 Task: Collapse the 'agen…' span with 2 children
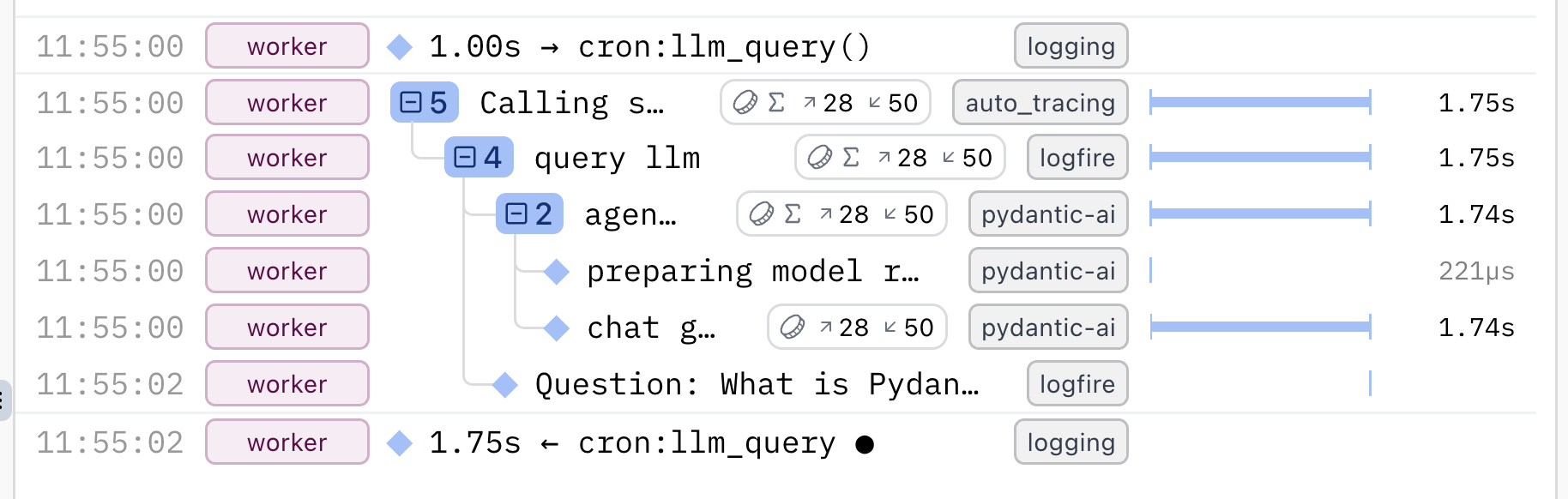(x=516, y=214)
